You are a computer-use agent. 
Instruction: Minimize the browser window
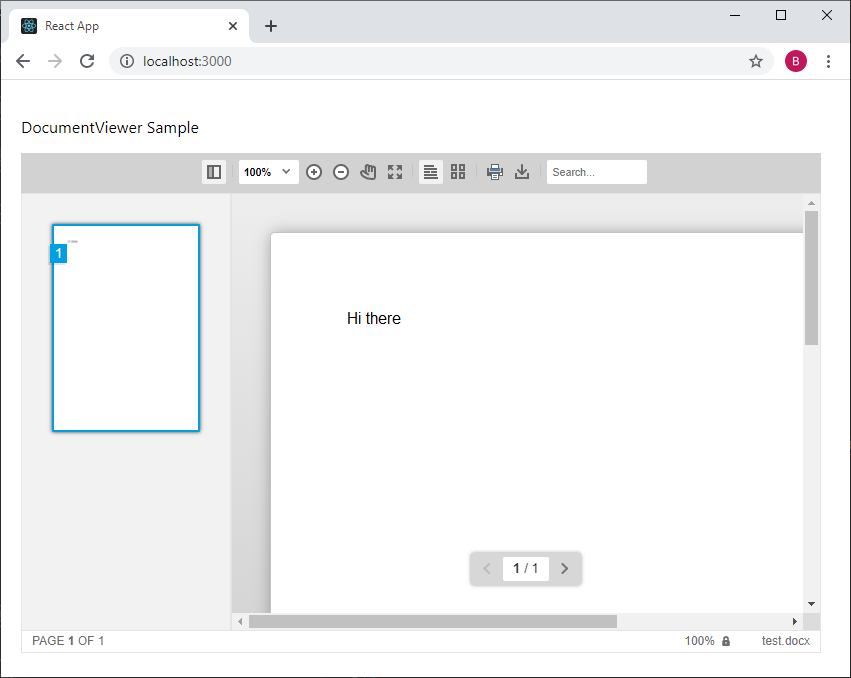click(735, 15)
